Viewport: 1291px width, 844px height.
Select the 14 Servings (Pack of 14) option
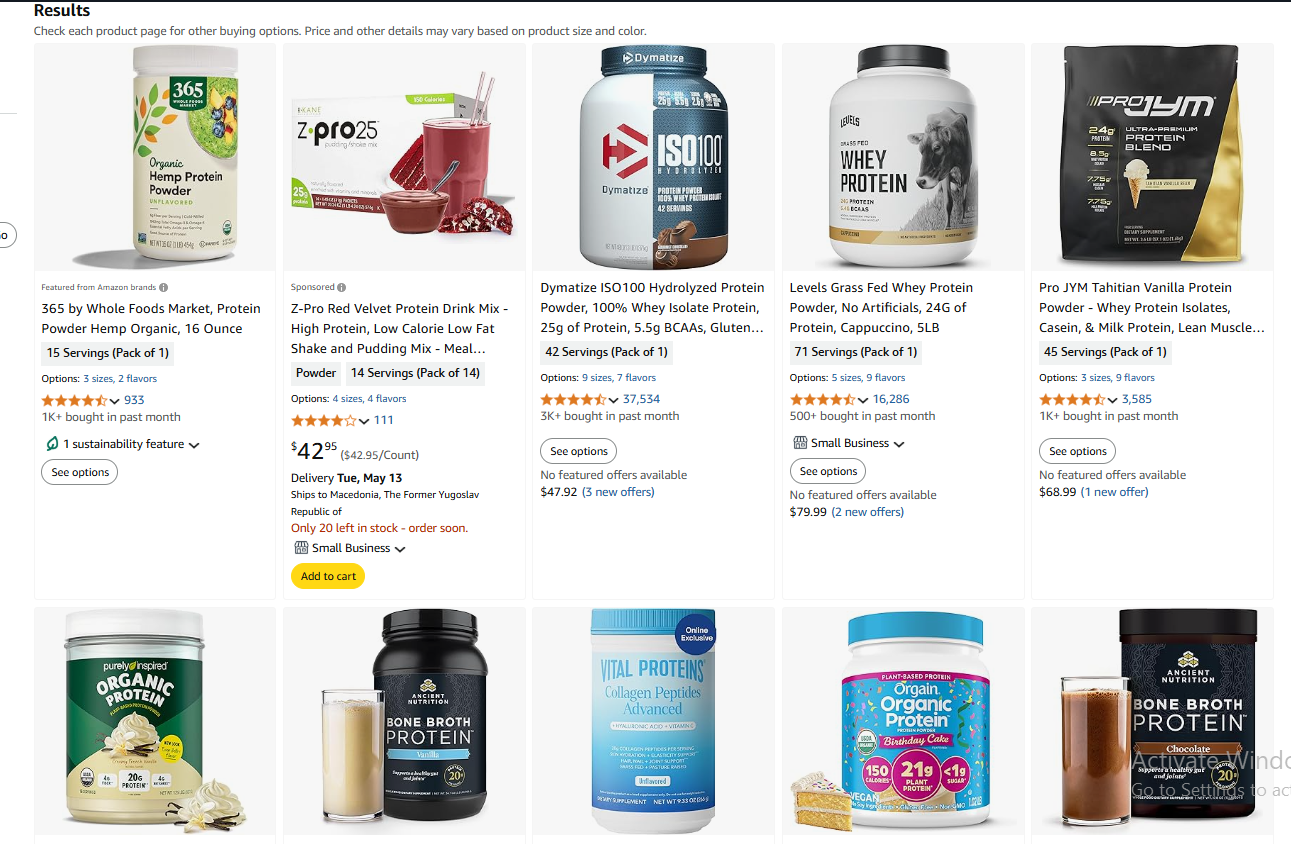tap(416, 373)
